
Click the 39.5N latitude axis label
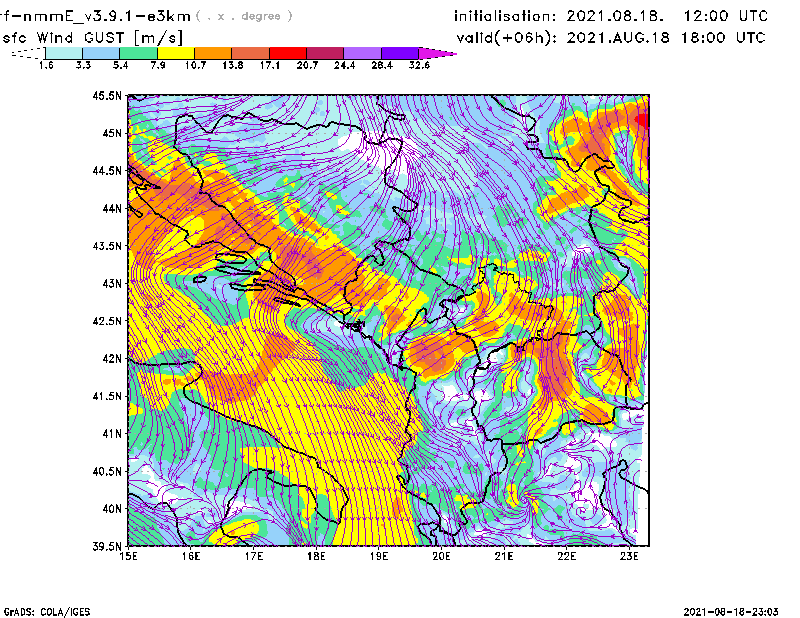[x=106, y=547]
